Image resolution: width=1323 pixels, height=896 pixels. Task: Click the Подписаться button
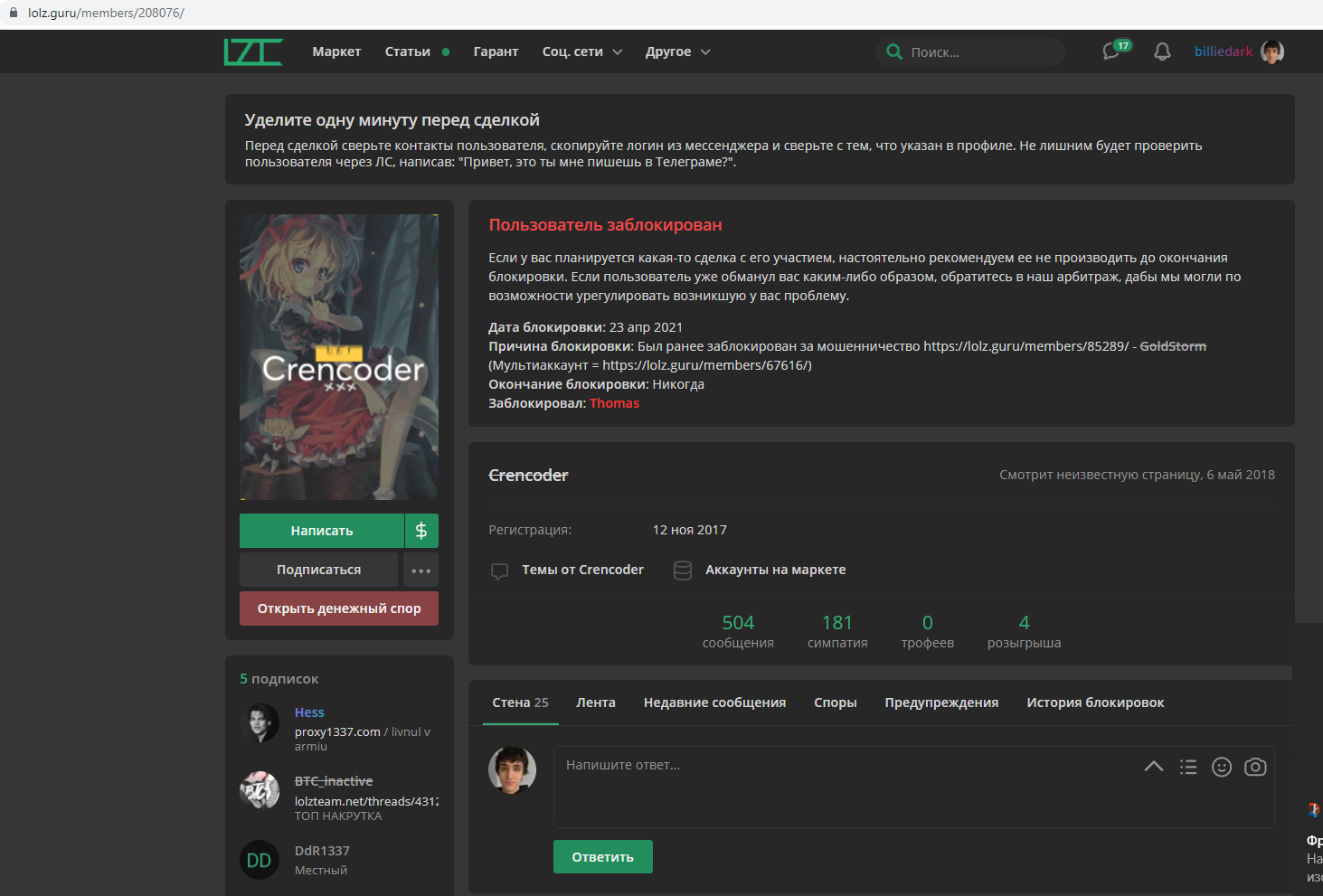[x=318, y=570]
